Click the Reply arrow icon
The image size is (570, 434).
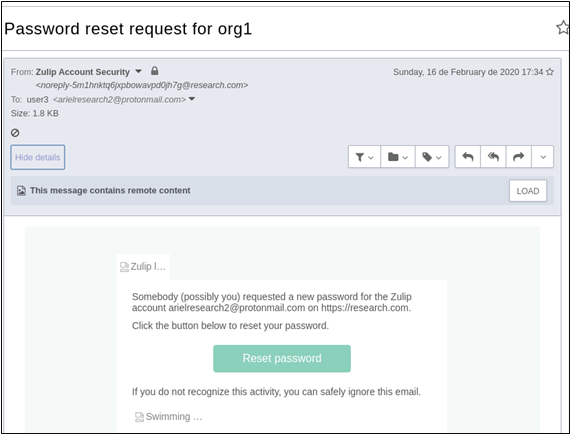(x=467, y=157)
